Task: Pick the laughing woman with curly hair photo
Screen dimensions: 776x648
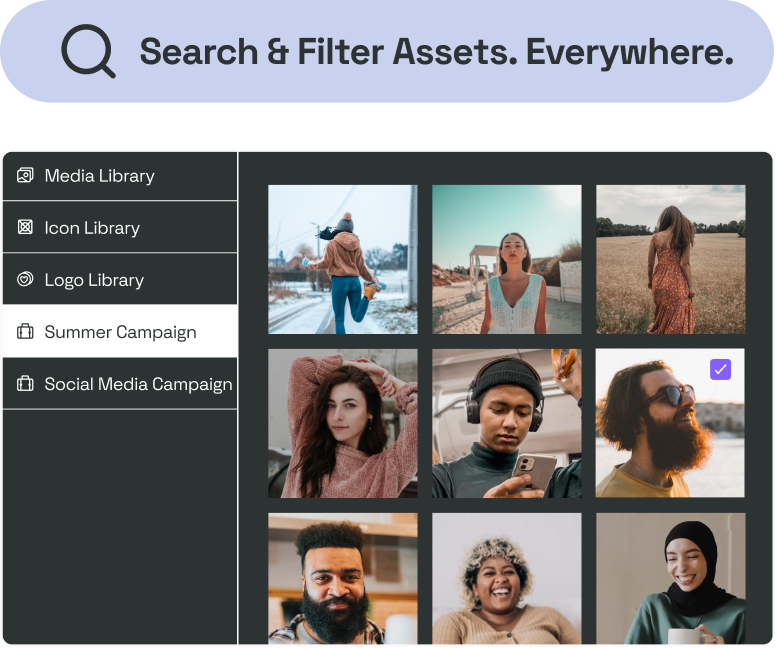Action: [x=507, y=578]
